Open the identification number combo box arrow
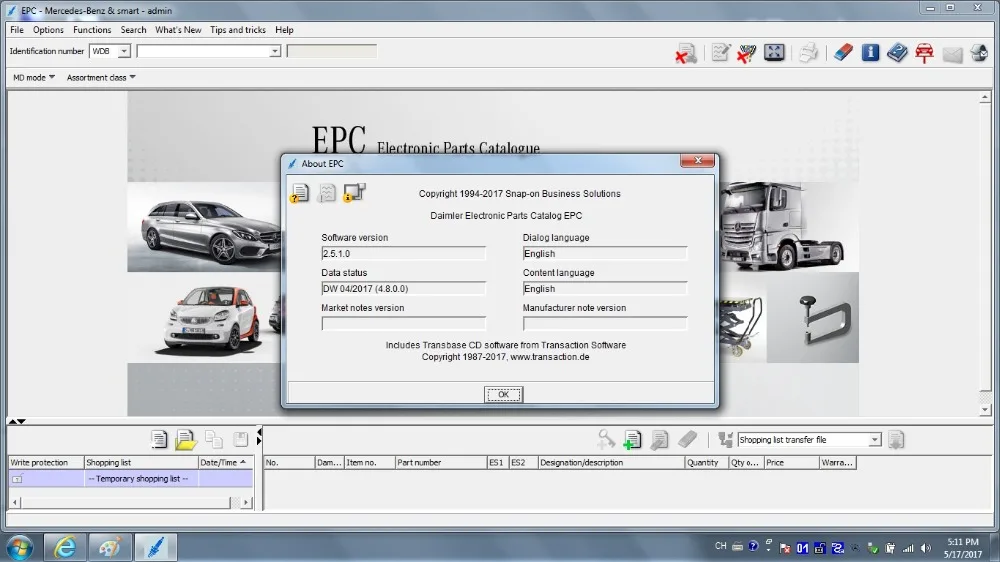This screenshot has height=562, width=1000. [274, 51]
